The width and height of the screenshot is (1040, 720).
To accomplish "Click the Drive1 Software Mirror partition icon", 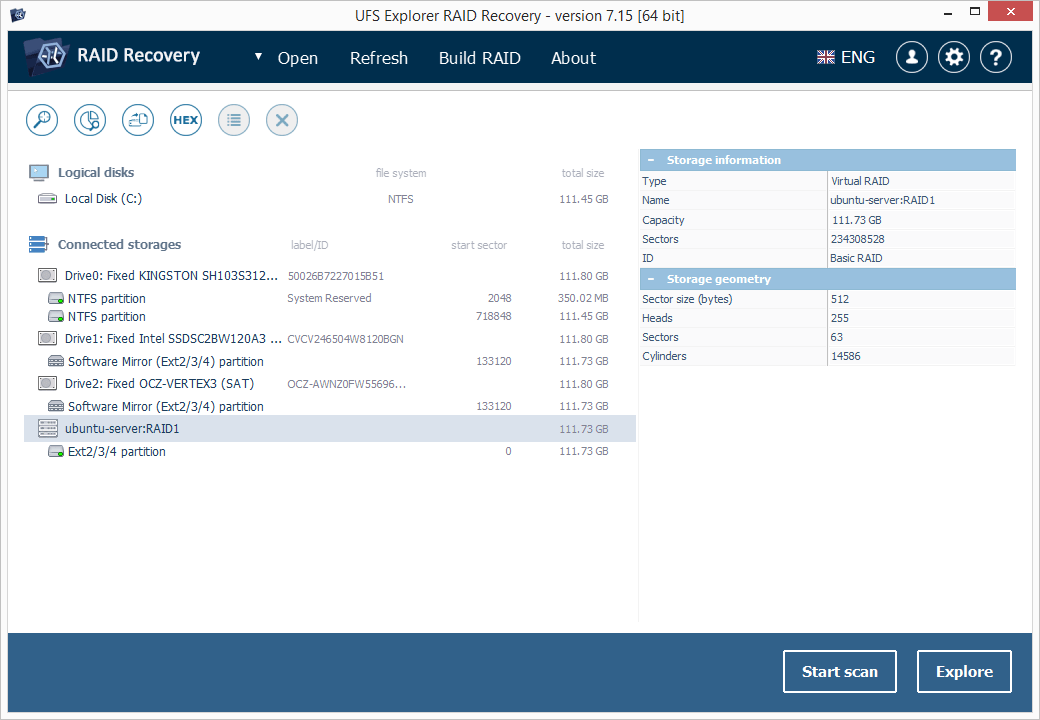I will [56, 361].
